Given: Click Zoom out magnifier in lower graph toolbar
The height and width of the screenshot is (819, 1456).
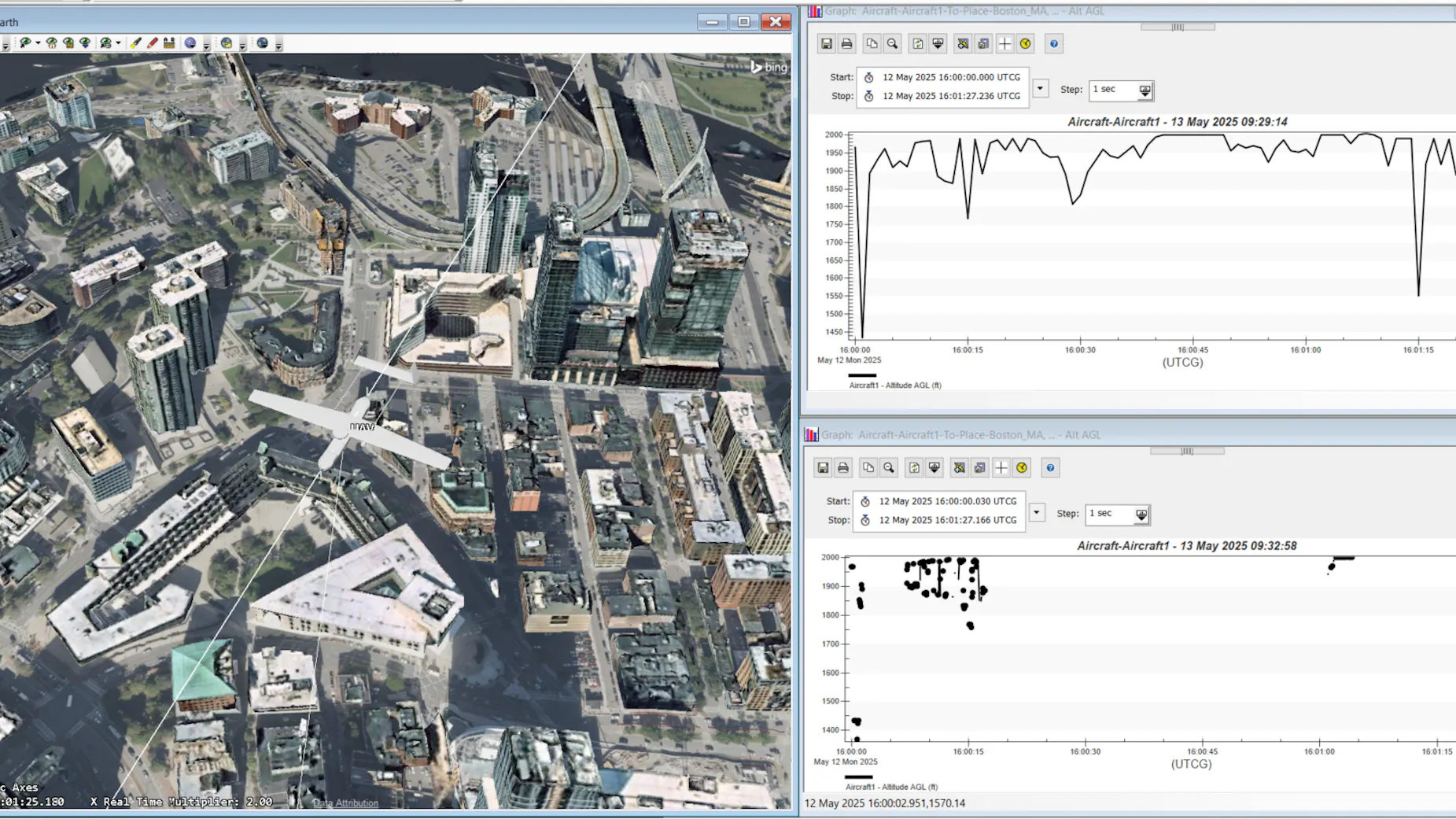Looking at the screenshot, I should [889, 468].
